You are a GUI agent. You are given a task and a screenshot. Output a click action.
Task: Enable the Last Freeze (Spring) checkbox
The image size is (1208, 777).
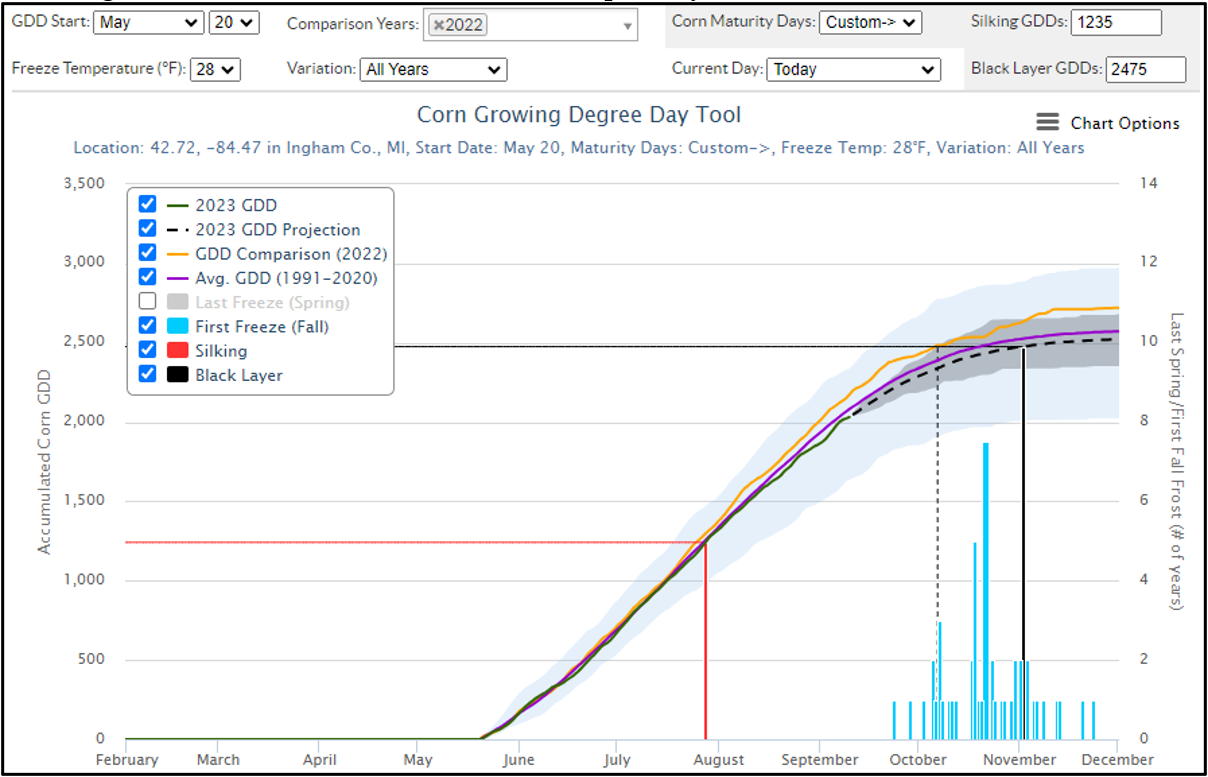pyautogui.click(x=147, y=301)
